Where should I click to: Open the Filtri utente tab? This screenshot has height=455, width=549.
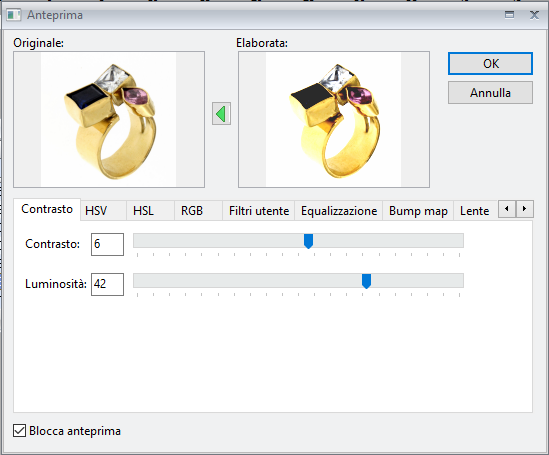click(259, 211)
